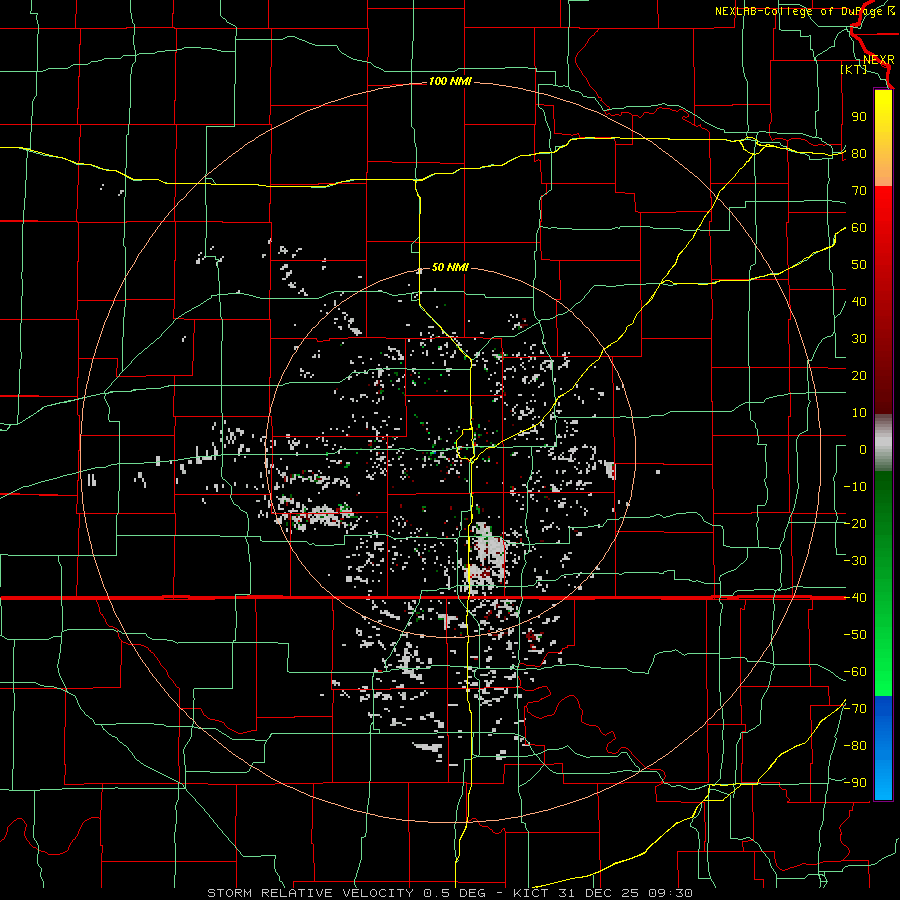The height and width of the screenshot is (900, 900).
Task: Click the -70 value on the velocity scale
Action: [x=855, y=708]
